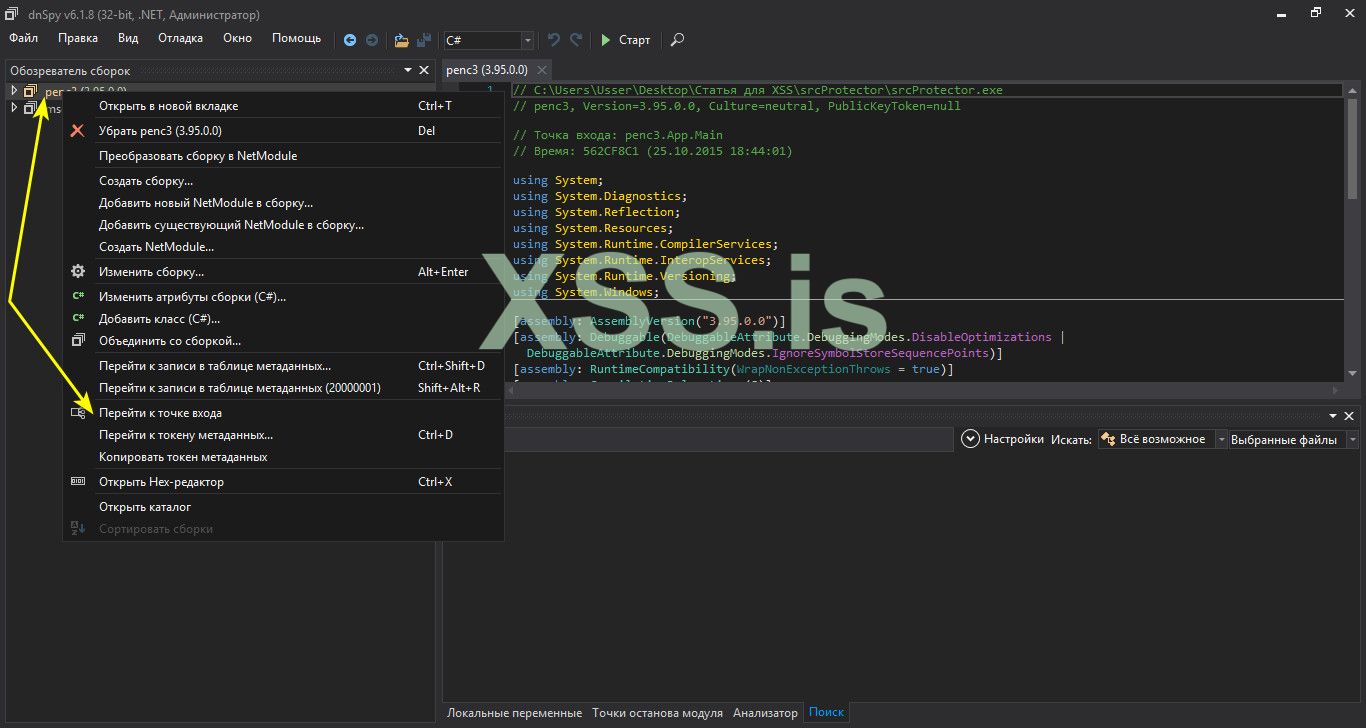The height and width of the screenshot is (728, 1366).
Task: Click the code editor vertical scrollbar
Action: click(1352, 150)
